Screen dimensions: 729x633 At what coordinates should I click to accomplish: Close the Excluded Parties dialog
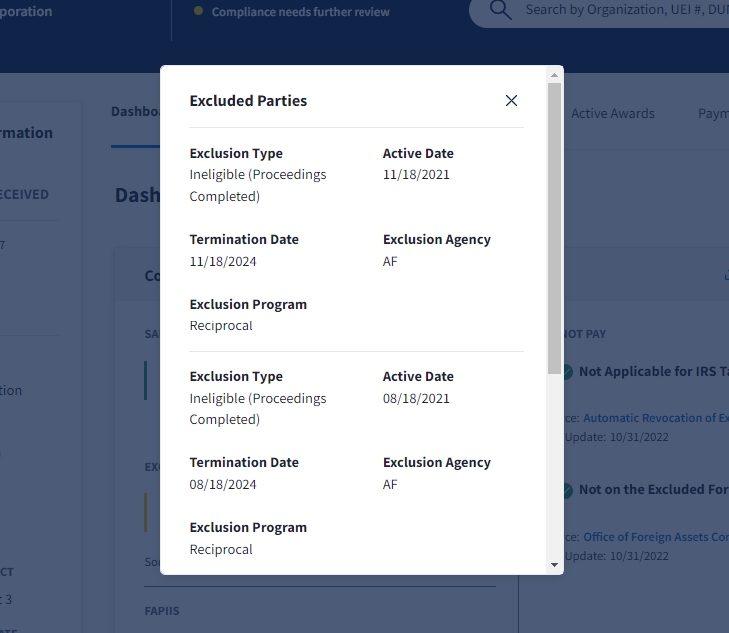[x=511, y=101]
